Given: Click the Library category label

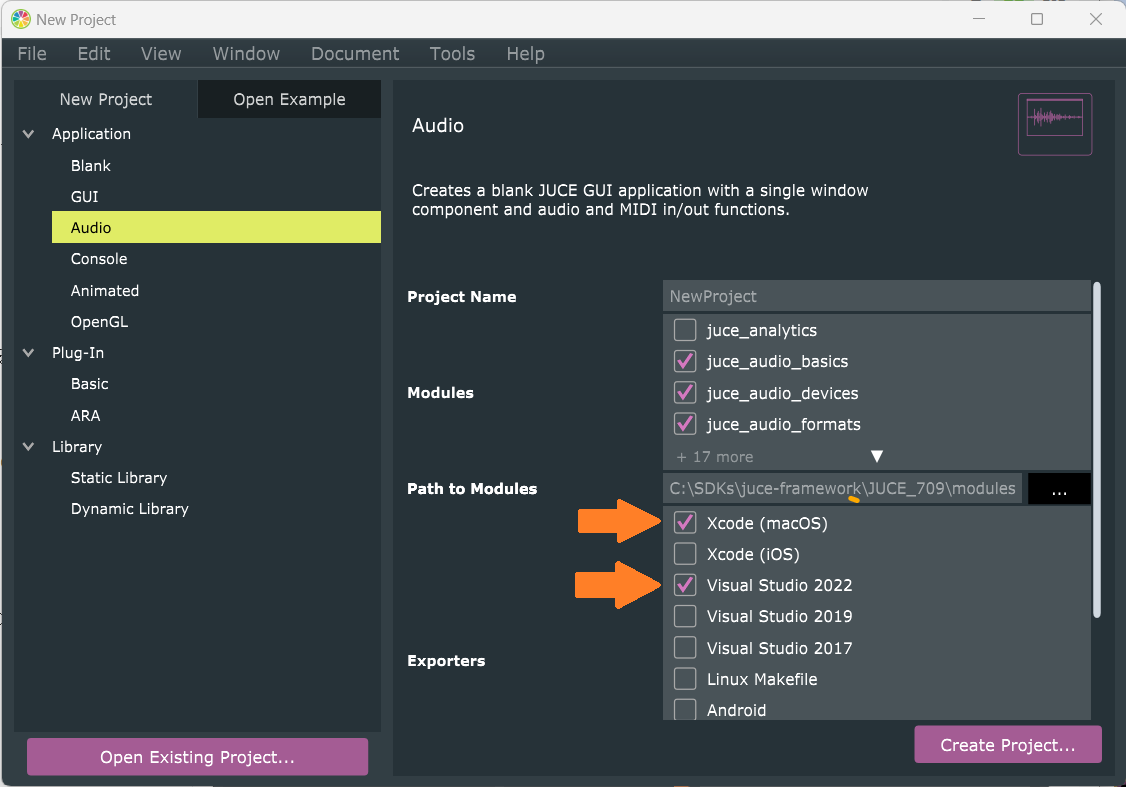Looking at the screenshot, I should [x=77, y=447].
